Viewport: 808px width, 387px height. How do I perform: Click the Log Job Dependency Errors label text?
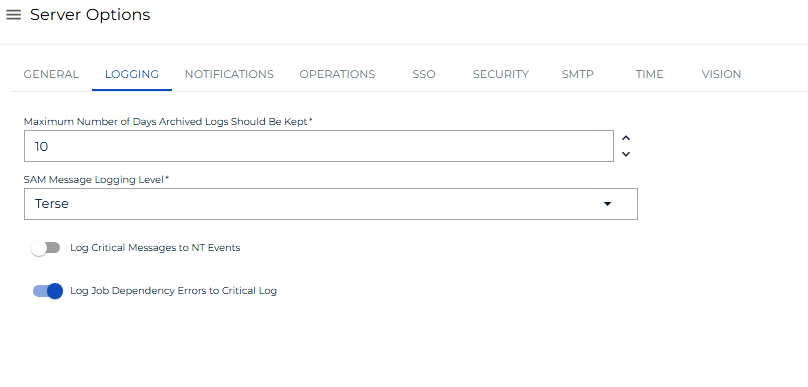pyautogui.click(x=173, y=291)
